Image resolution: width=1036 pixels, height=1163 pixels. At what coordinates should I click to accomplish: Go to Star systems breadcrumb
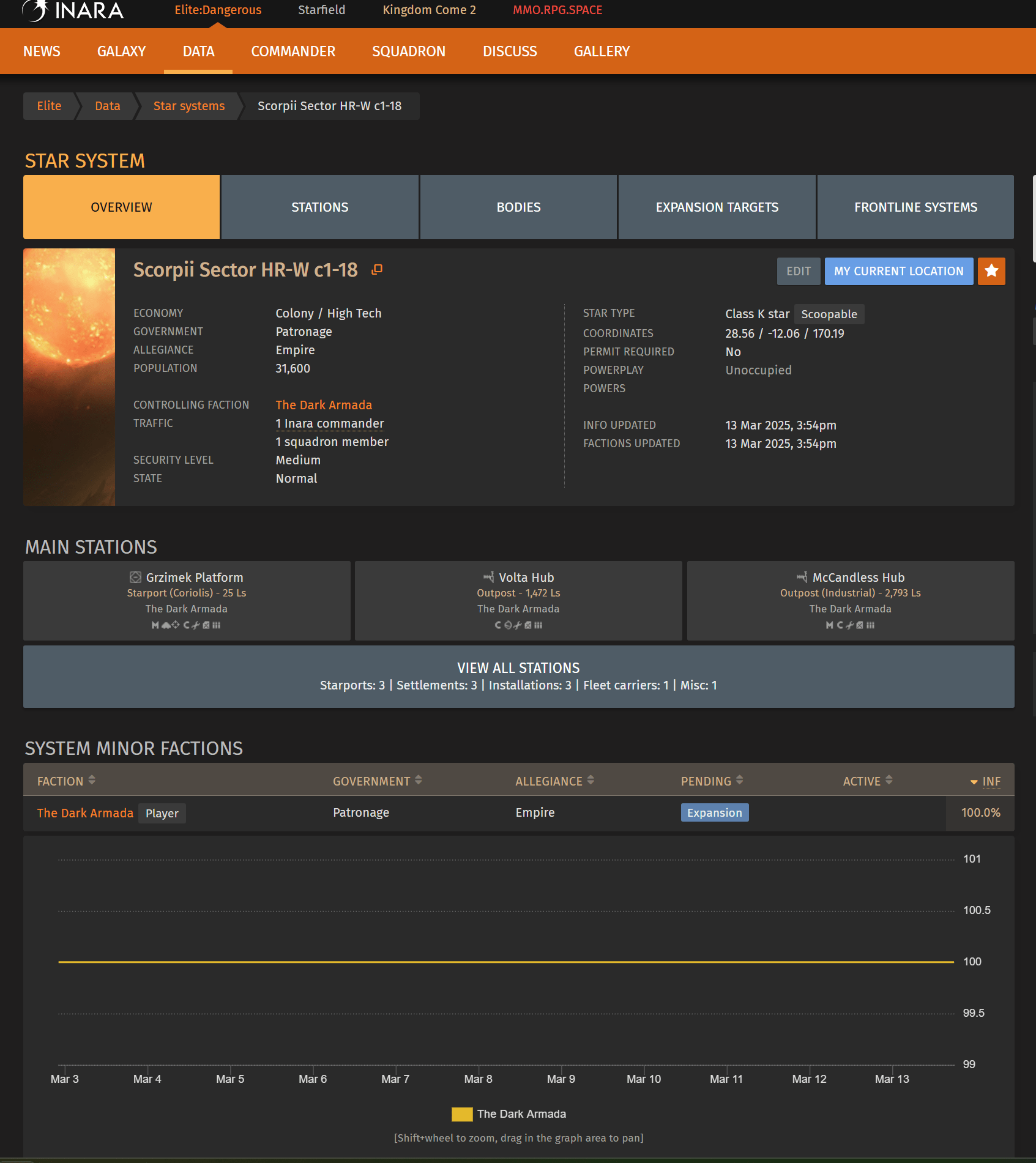click(189, 106)
